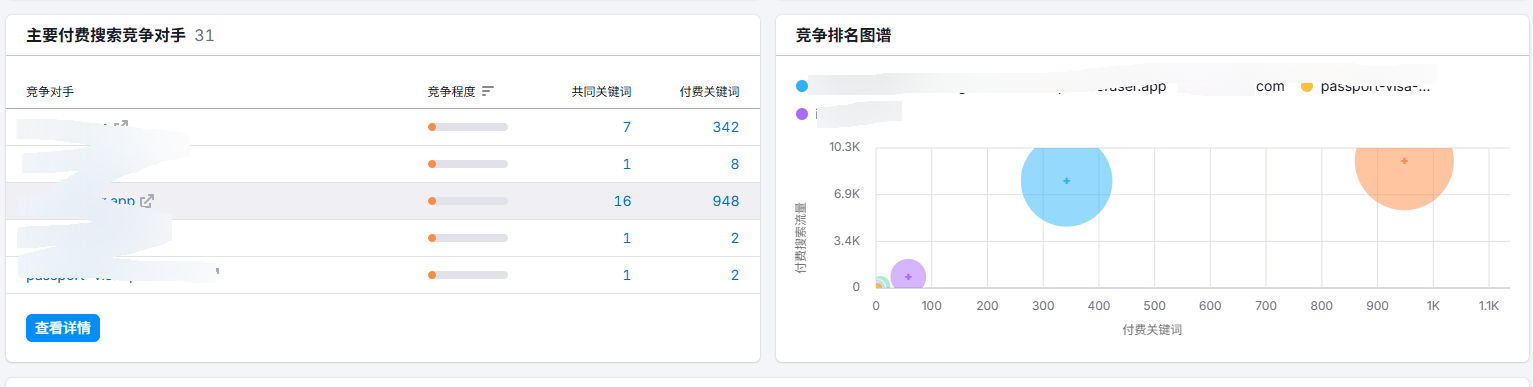This screenshot has height=387, width=1533.
Task: Click the 主要付费搜索竞争对手 panel title
Action: click(106, 35)
